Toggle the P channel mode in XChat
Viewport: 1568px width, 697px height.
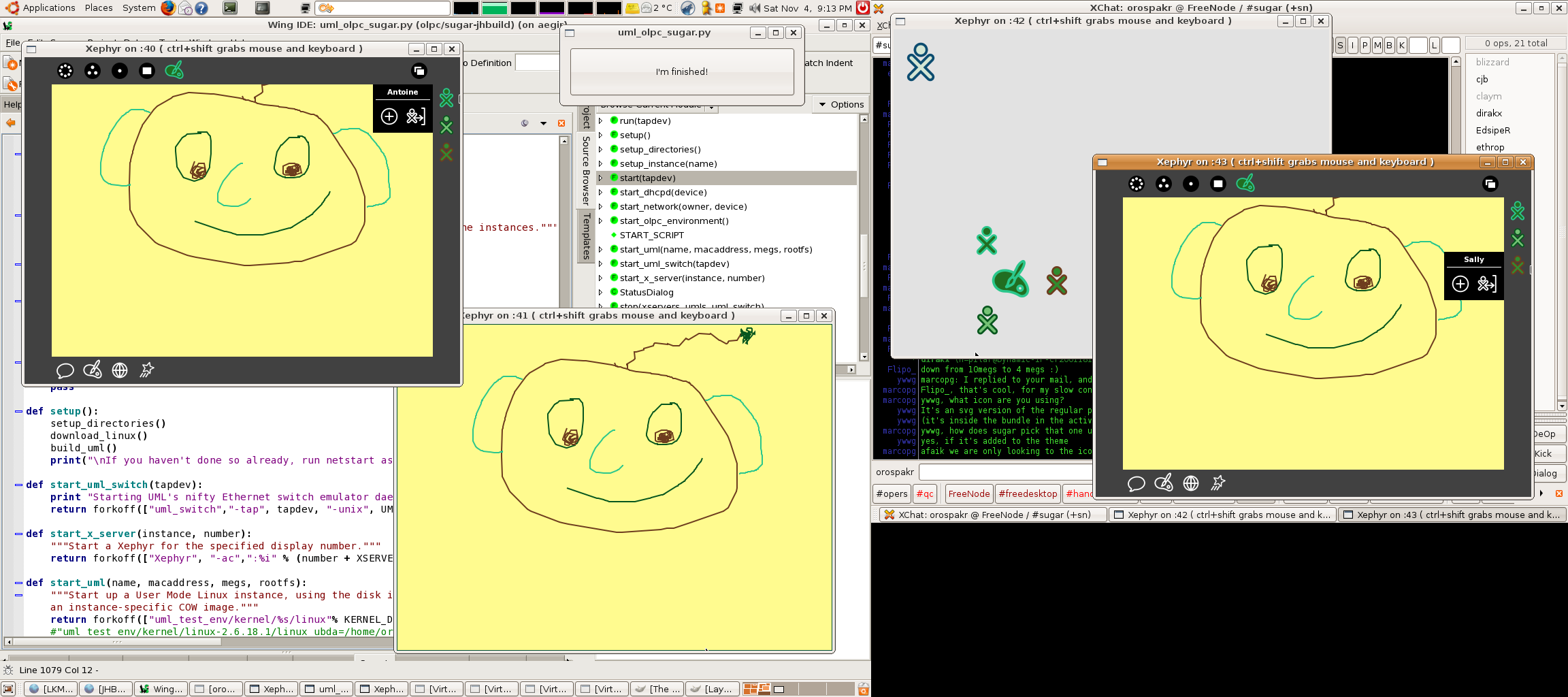pos(1365,46)
